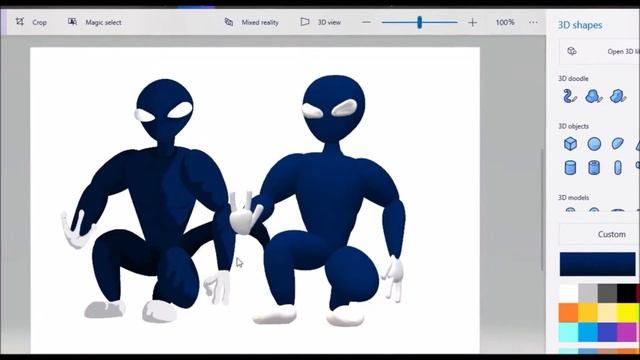Open Mixed reality view
The height and width of the screenshot is (360, 640).
252,22
